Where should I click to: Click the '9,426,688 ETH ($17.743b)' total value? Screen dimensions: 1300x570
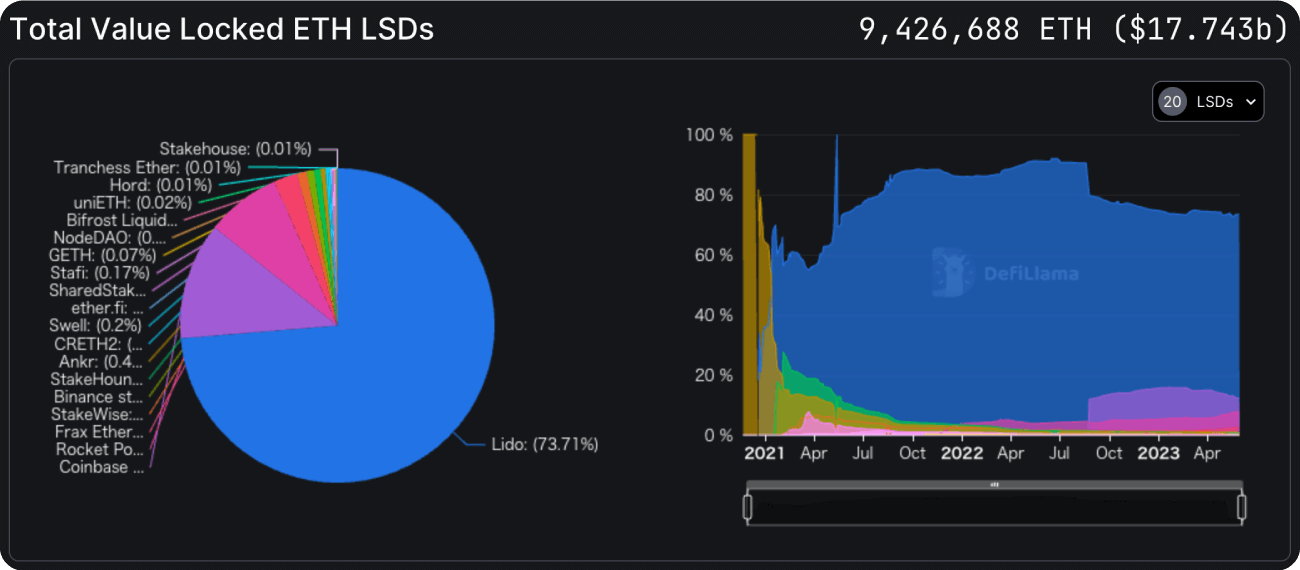coord(1074,29)
